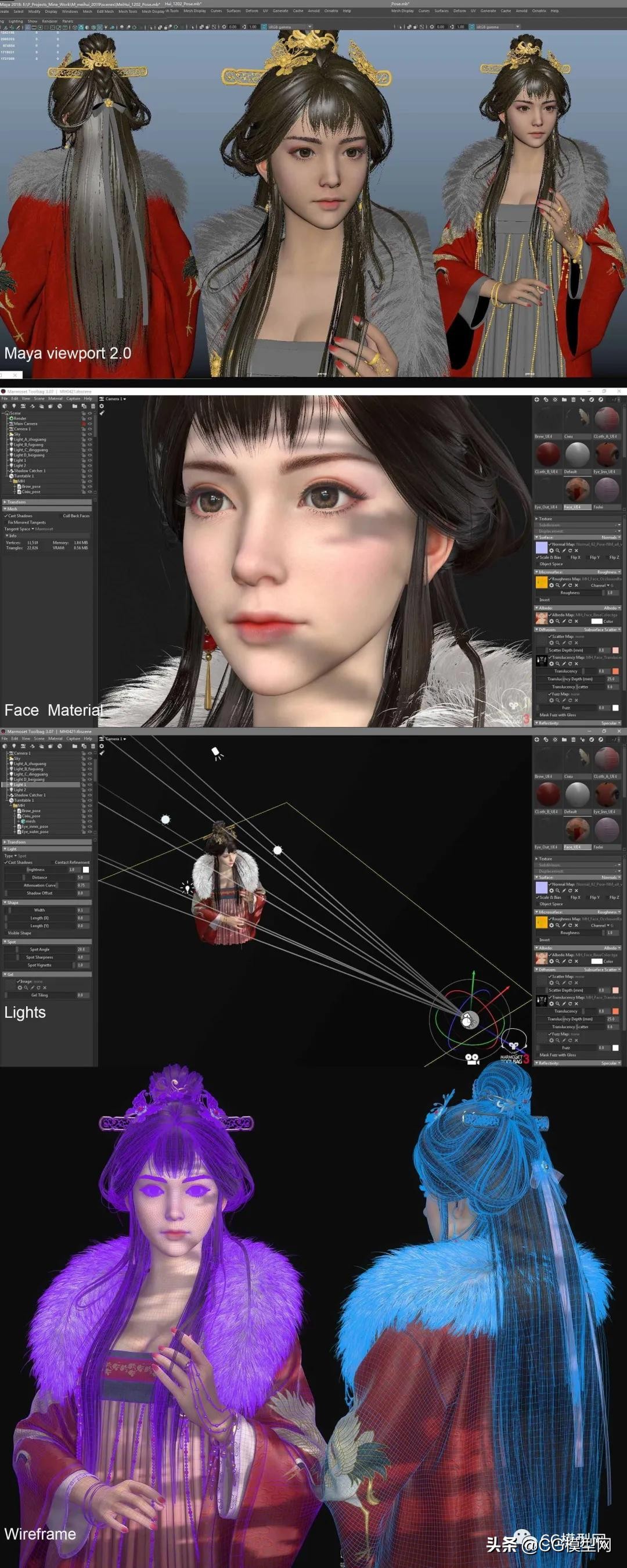Select Main Camera in Face Material scene tree
627x1568 pixels.
[26, 424]
